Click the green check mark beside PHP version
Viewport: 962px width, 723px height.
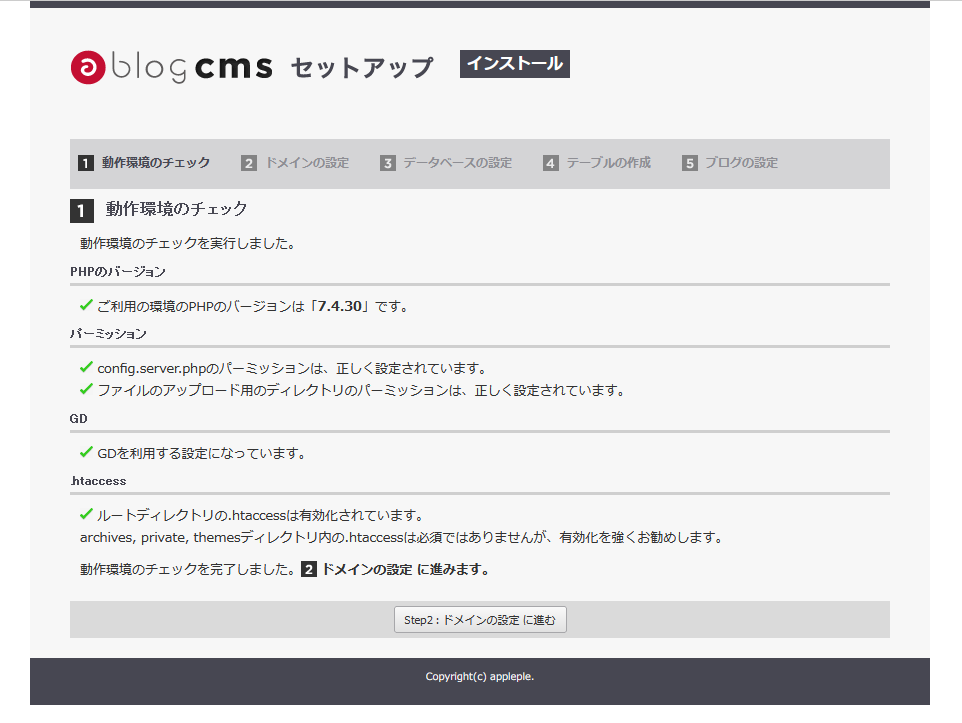87,304
